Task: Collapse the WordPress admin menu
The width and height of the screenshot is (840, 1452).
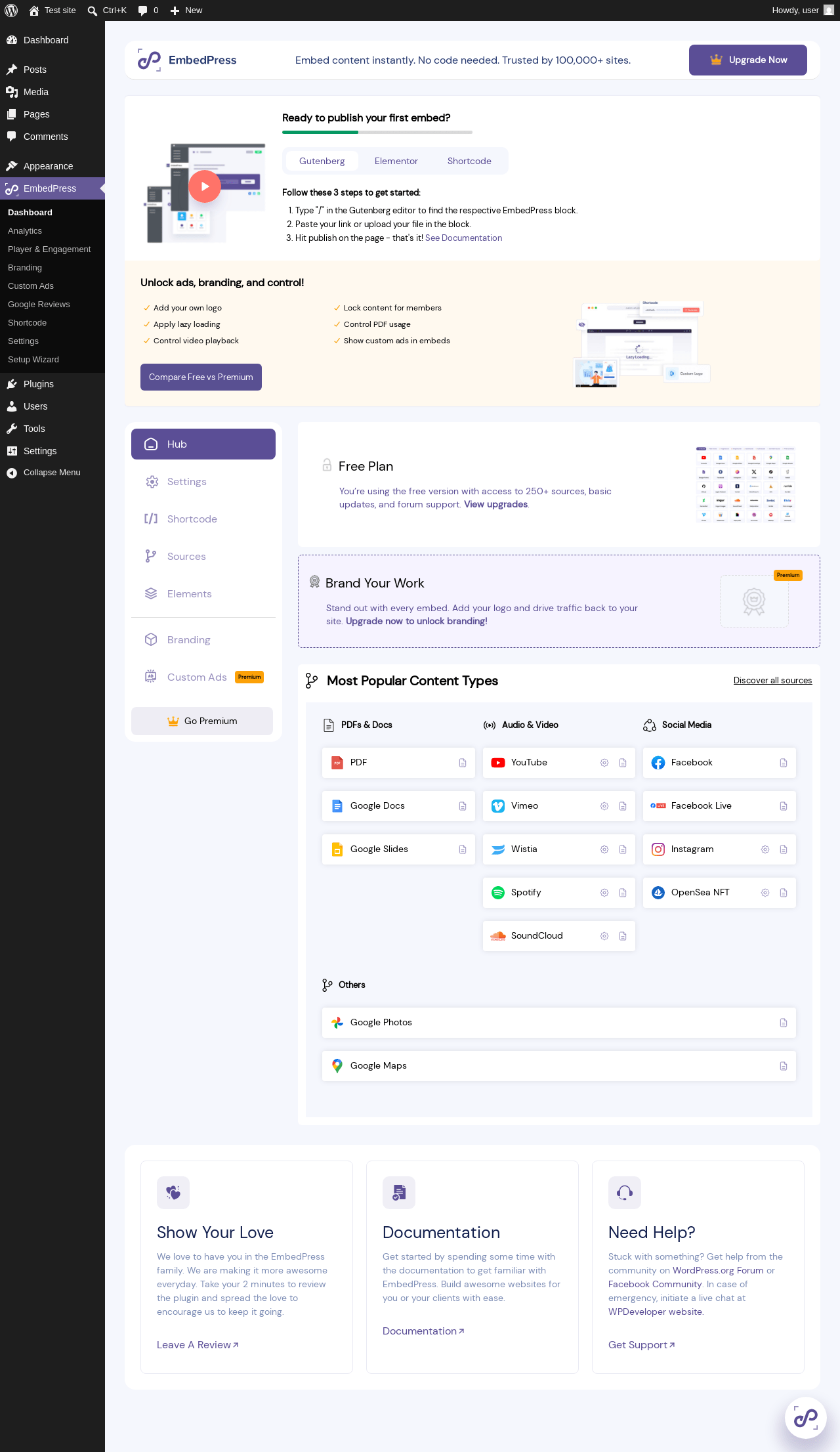Action: (52, 473)
